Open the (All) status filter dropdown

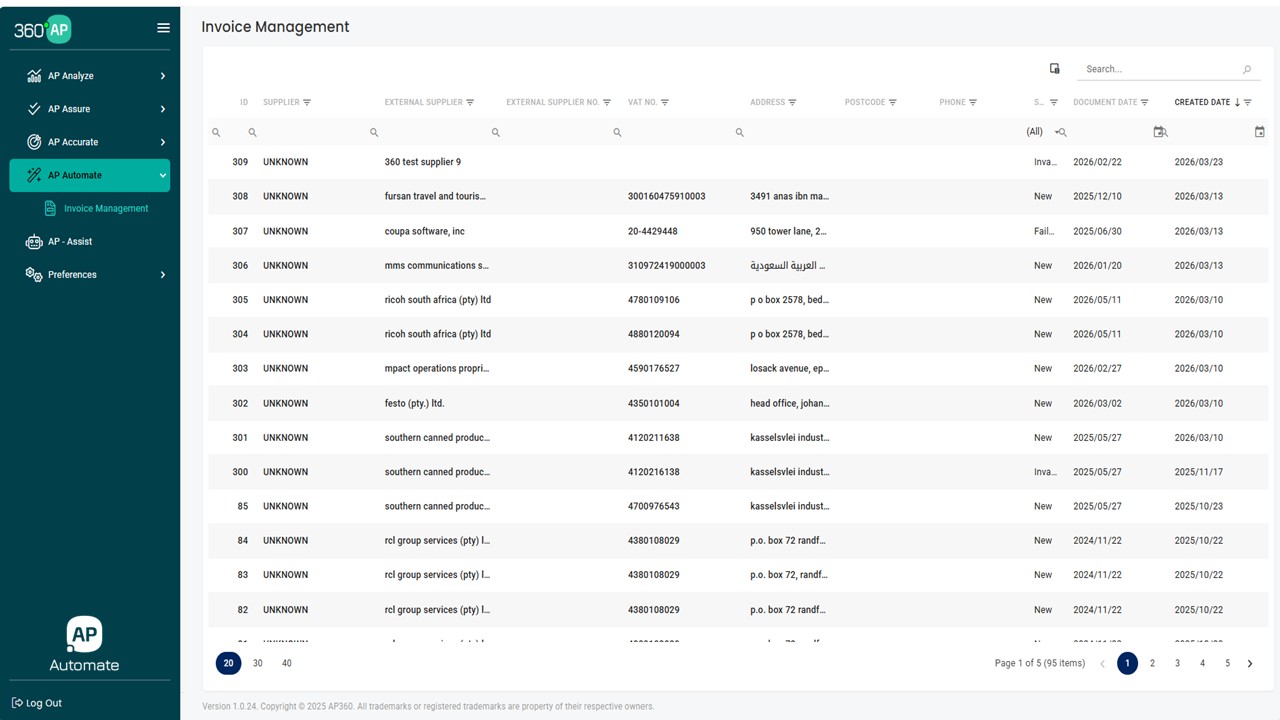click(1036, 131)
